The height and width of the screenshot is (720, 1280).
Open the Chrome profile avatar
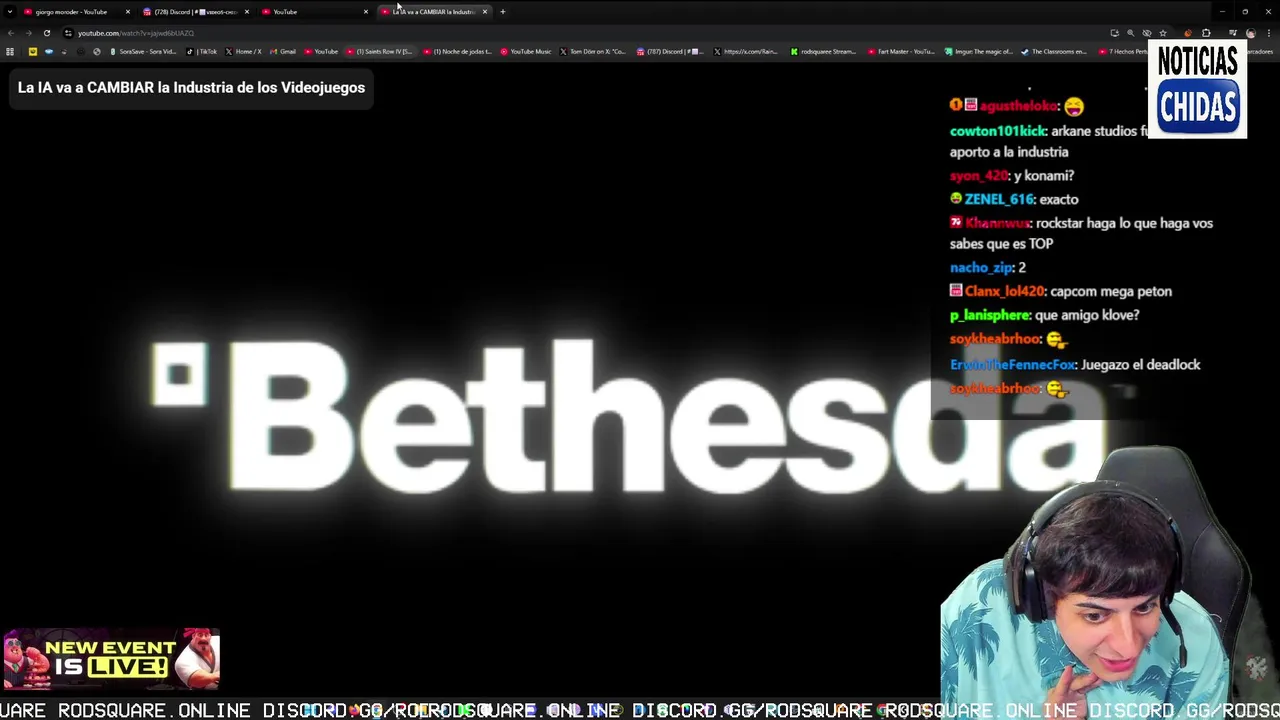(1251, 33)
